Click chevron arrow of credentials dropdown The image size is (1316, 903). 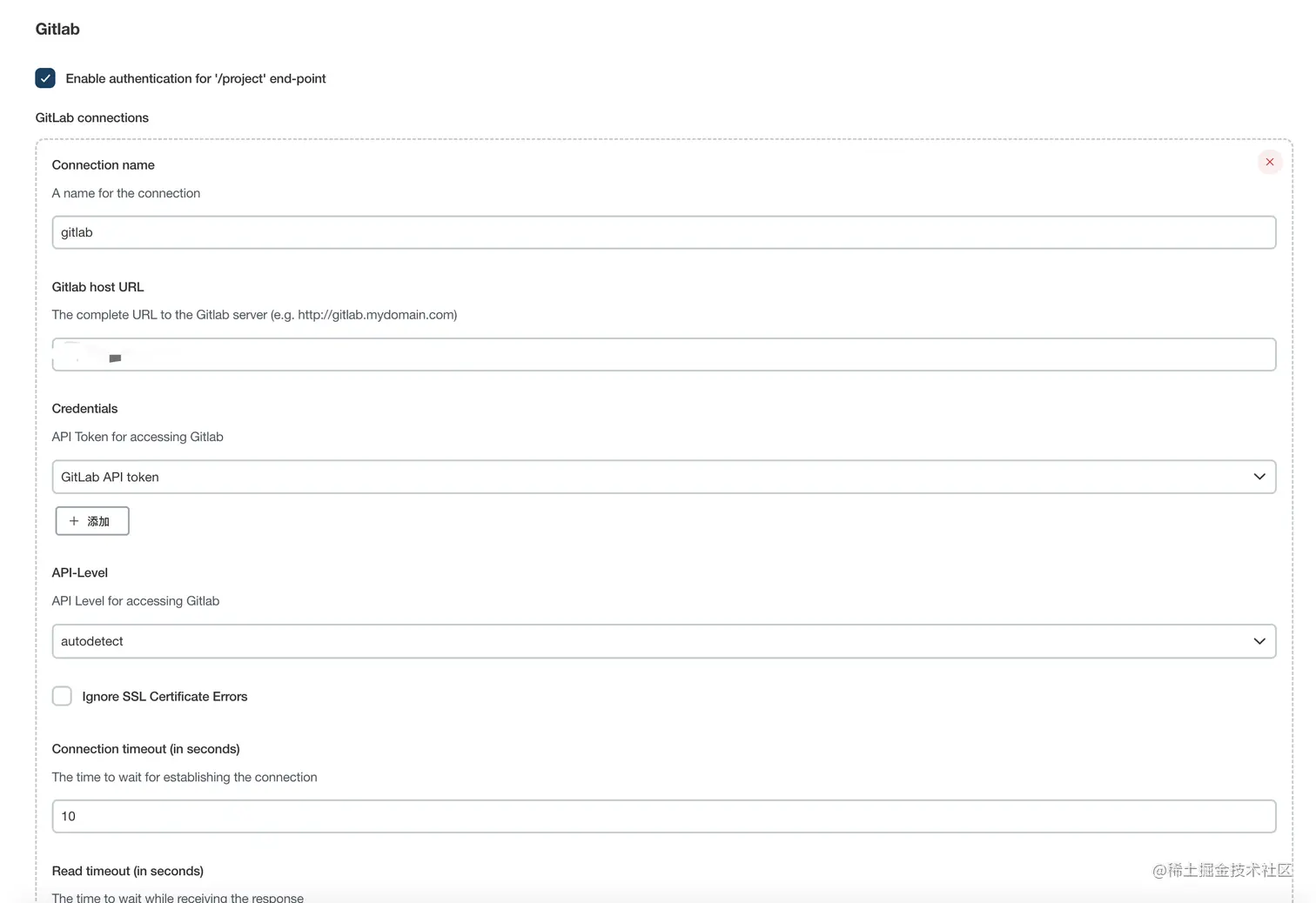[x=1259, y=477]
